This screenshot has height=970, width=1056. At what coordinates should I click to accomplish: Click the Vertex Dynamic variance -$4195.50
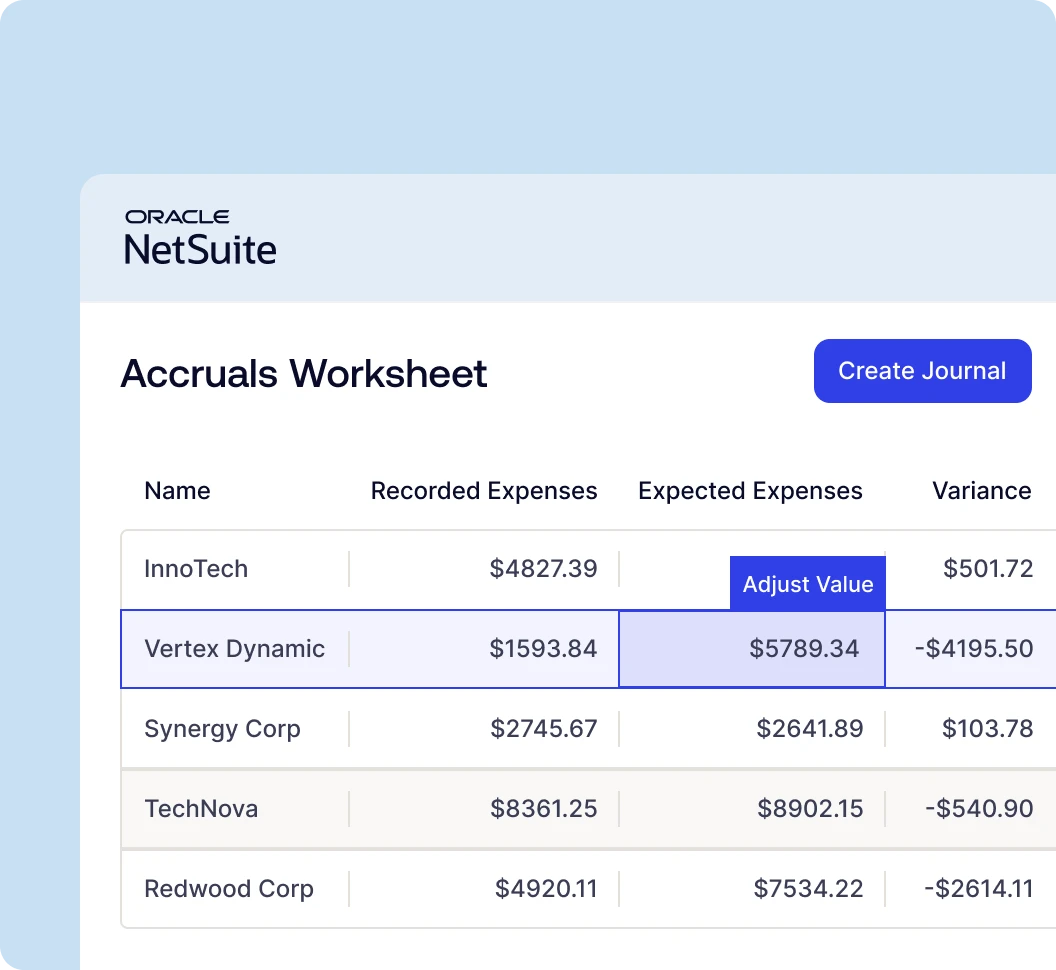[x=973, y=649]
